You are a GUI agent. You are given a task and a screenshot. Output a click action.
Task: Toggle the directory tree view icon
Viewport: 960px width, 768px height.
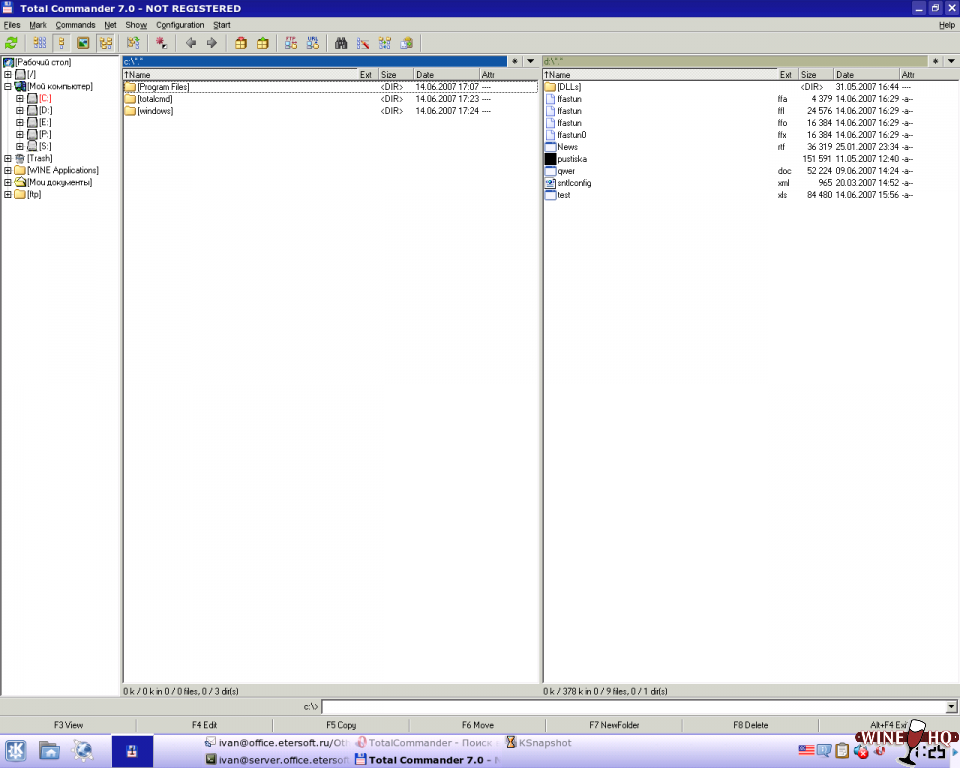pos(105,43)
